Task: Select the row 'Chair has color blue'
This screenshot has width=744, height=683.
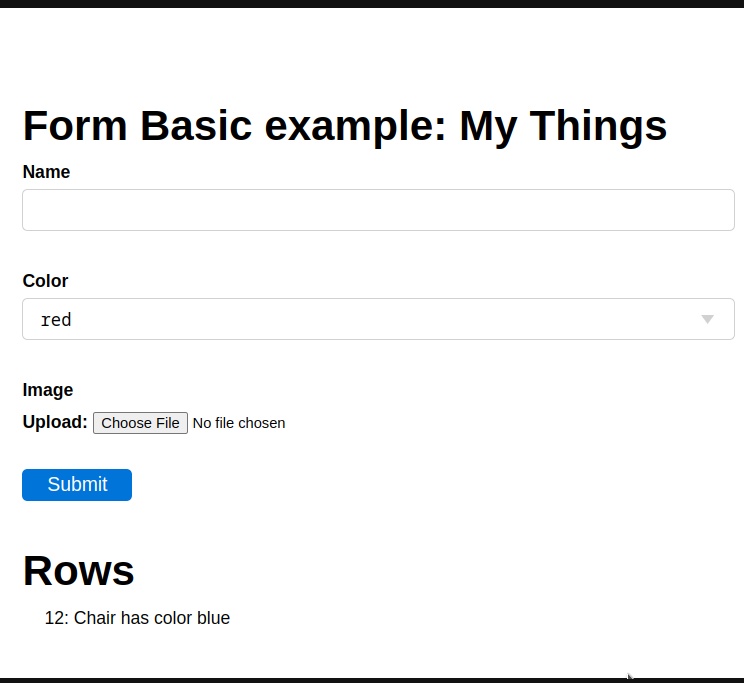Action: [x=137, y=618]
